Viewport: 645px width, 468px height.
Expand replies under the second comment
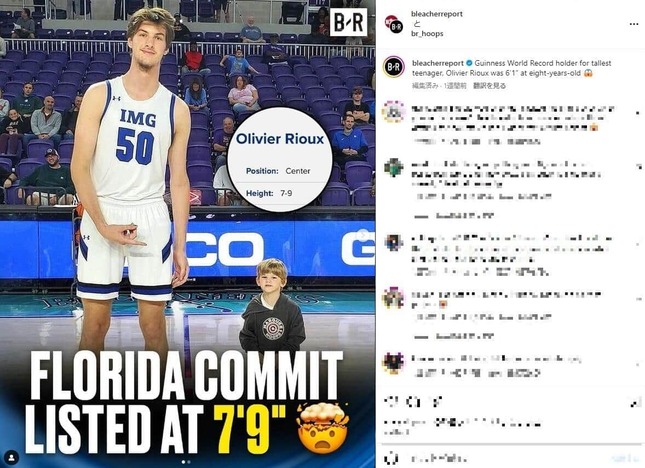454,215
